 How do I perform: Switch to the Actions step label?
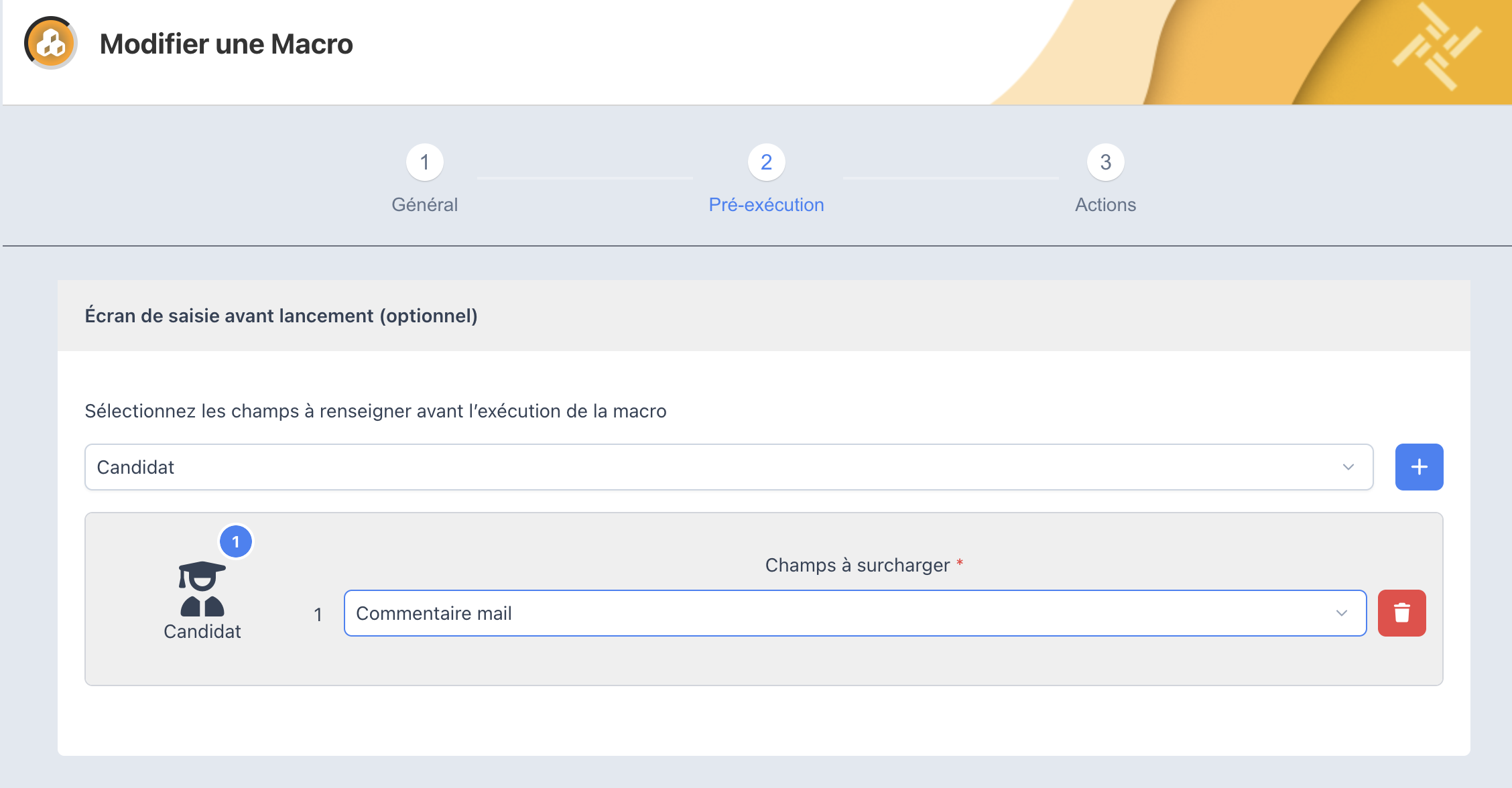(1106, 205)
